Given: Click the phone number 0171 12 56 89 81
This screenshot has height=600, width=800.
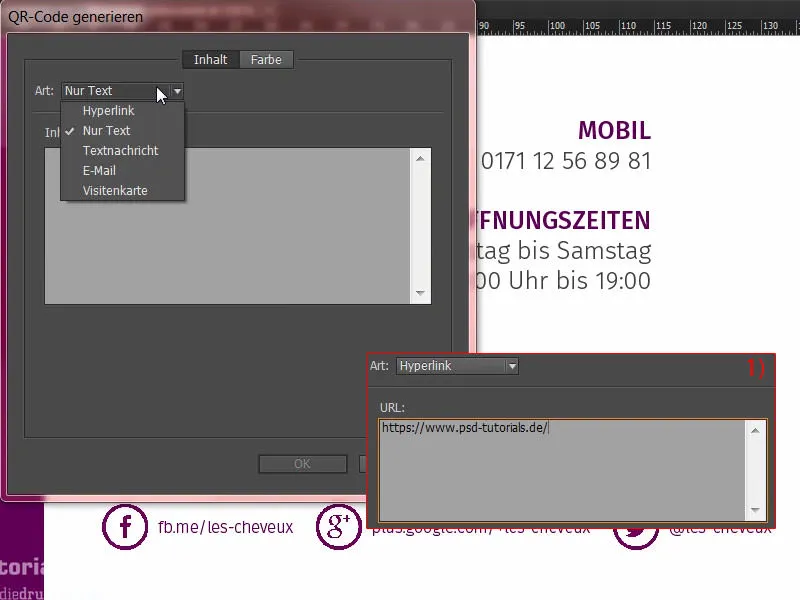Looking at the screenshot, I should 566,161.
